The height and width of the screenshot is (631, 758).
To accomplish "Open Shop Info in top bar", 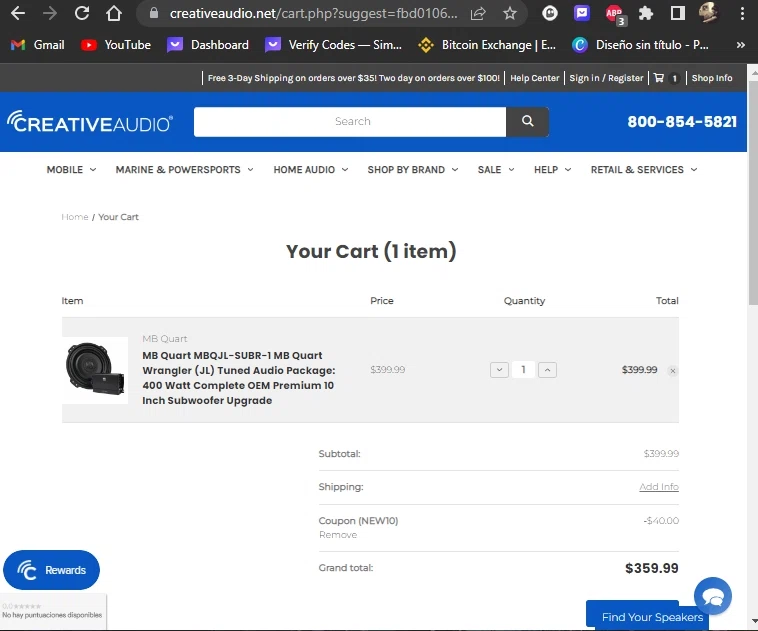I will coord(712,78).
